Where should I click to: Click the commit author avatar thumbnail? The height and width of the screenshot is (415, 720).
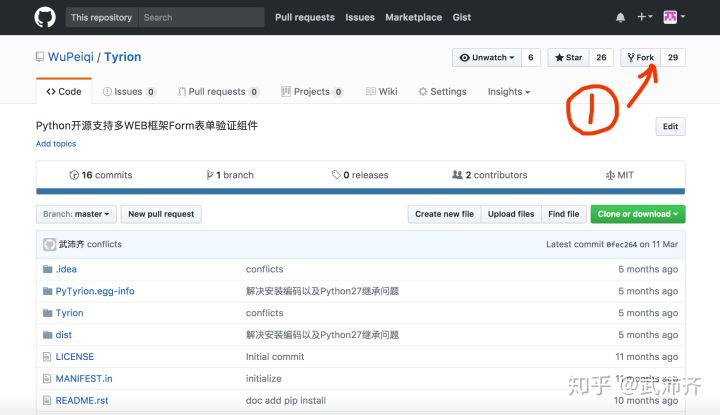tap(50, 244)
